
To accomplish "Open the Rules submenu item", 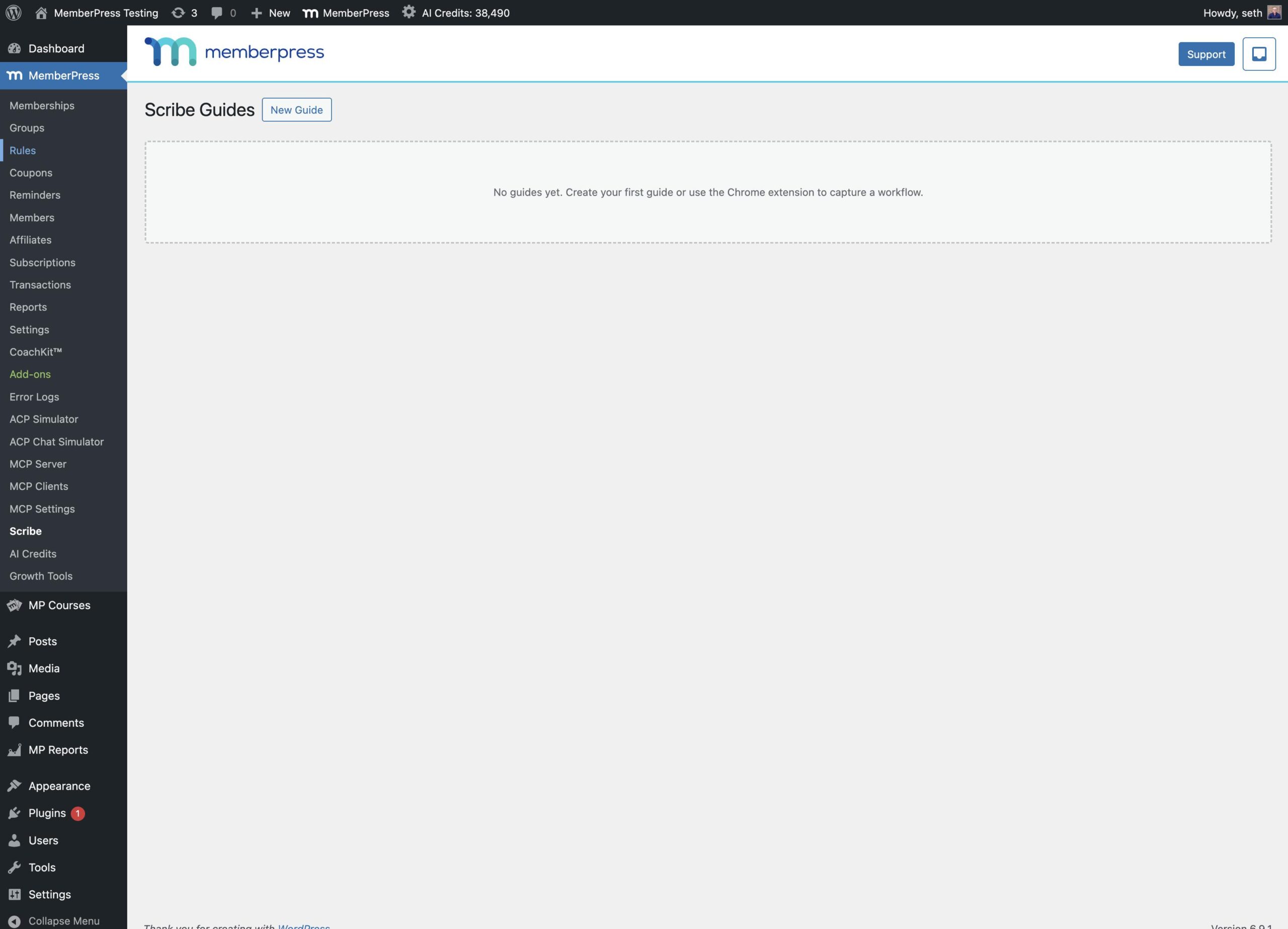I will pyautogui.click(x=23, y=150).
